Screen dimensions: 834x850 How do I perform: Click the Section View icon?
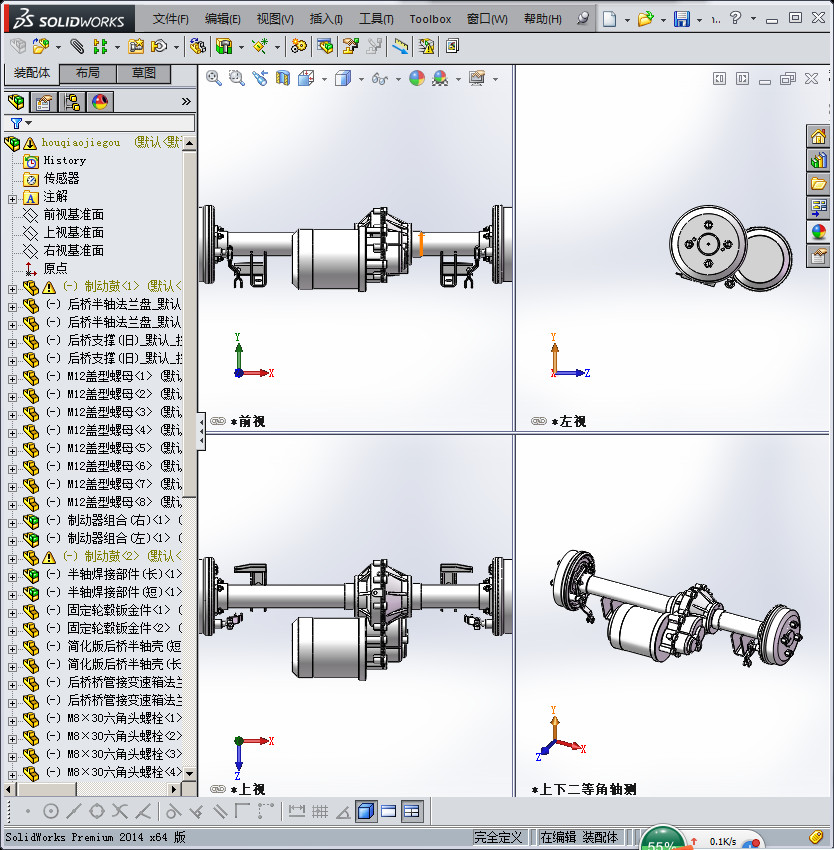[283, 79]
